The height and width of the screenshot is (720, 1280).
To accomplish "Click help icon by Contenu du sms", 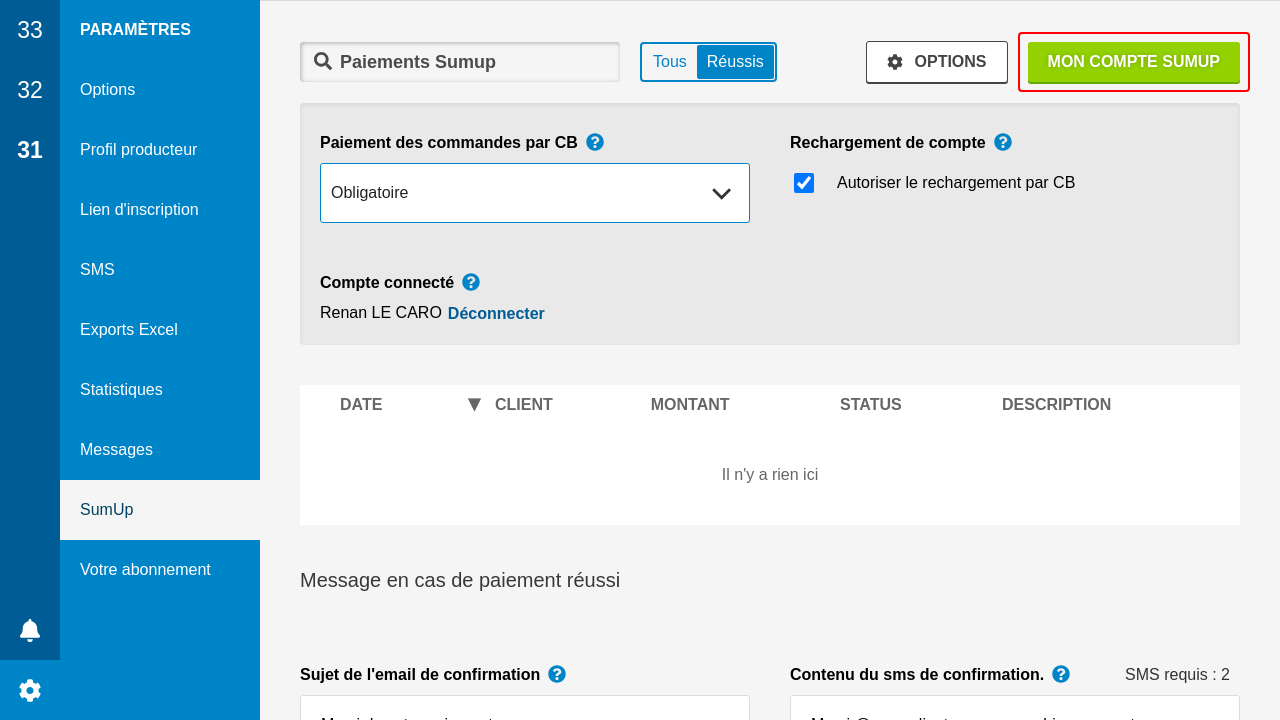I will pos(1061,674).
